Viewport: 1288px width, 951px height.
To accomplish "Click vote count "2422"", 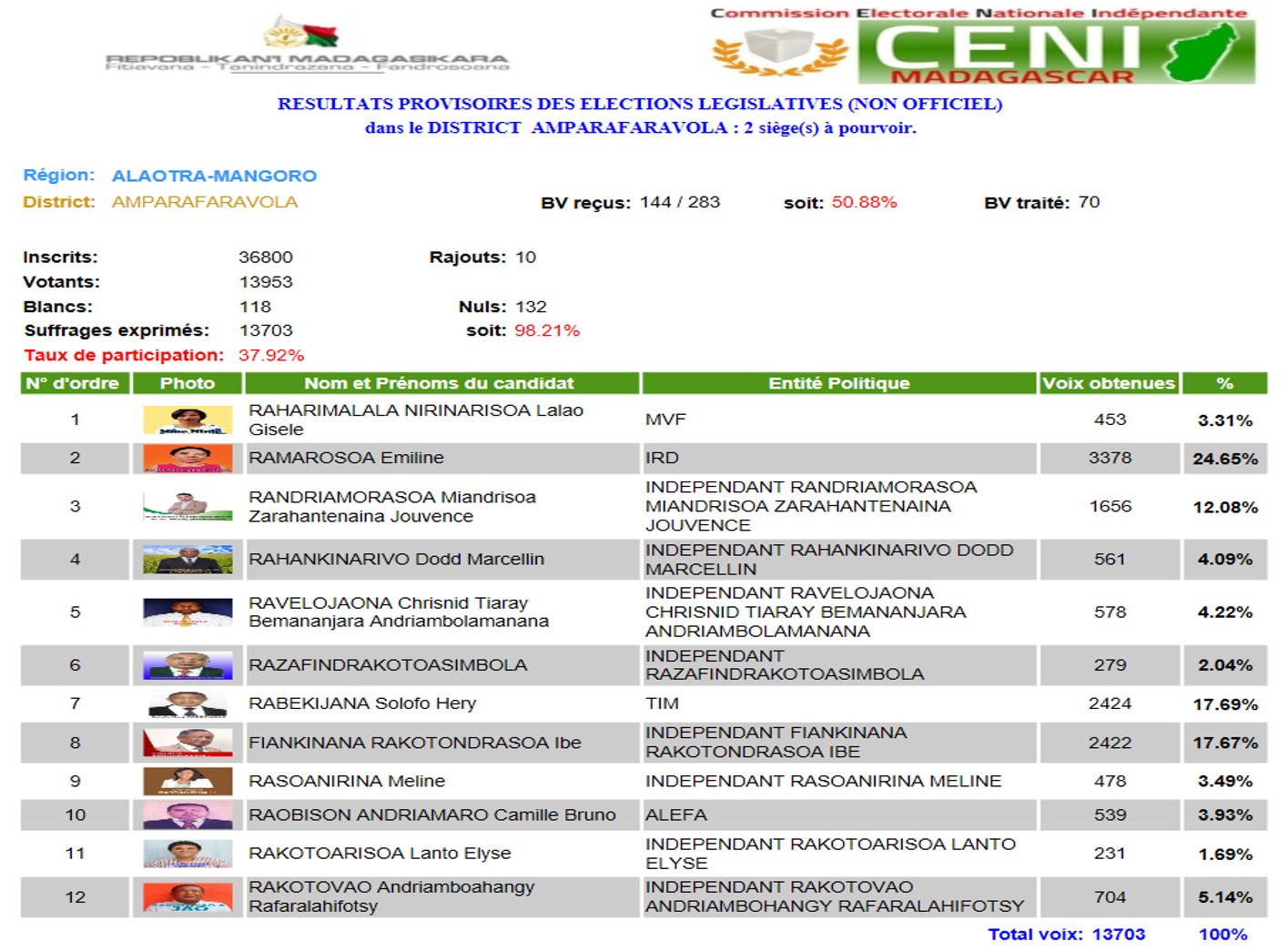I will pos(1110,743).
